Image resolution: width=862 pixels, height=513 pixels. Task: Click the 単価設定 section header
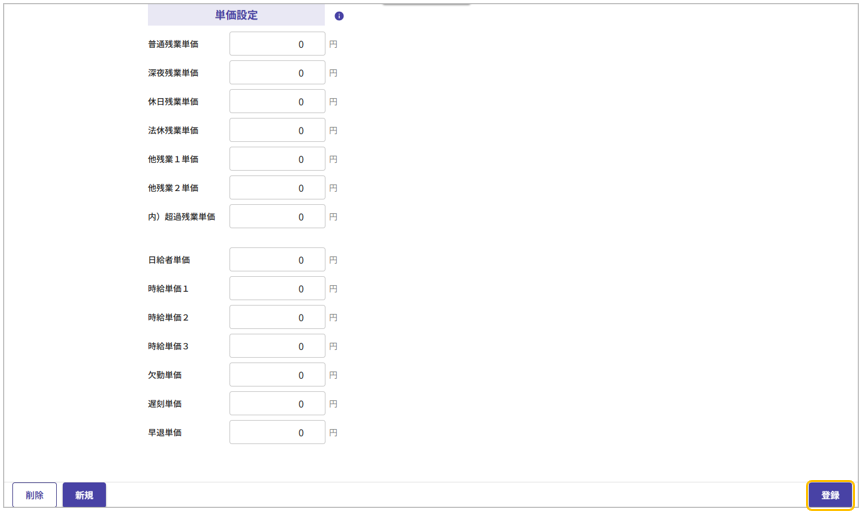click(236, 15)
